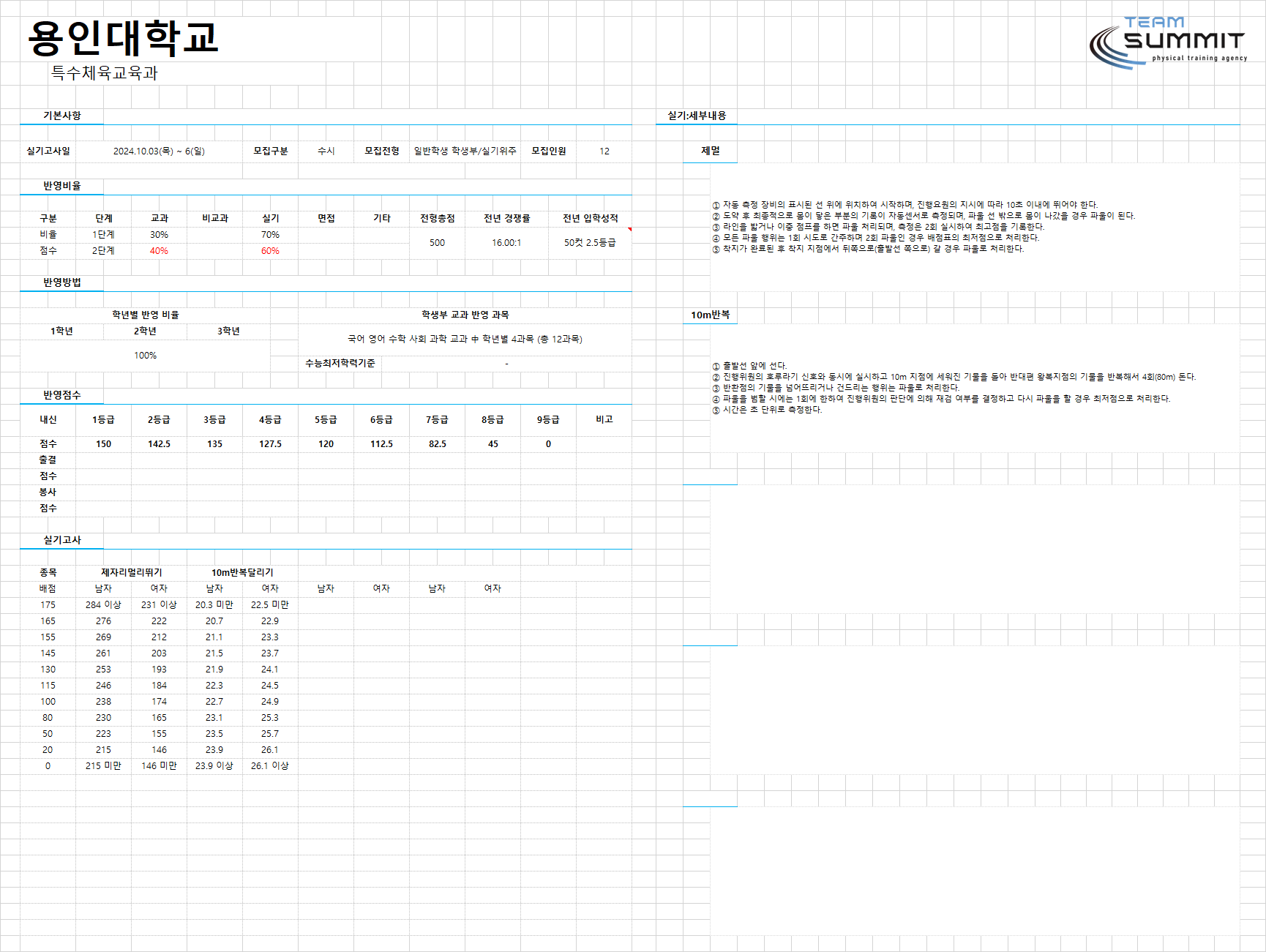Select the 100% grade ratio cell
Viewport: 1266px width, 952px height.
pos(145,355)
